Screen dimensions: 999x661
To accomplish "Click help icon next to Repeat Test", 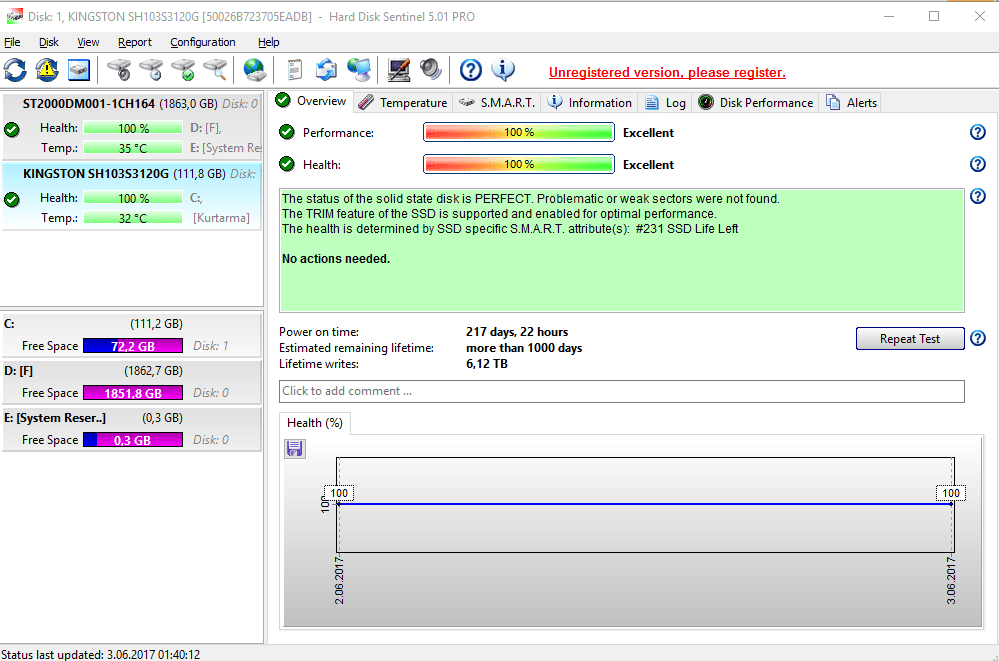I will coord(977,338).
